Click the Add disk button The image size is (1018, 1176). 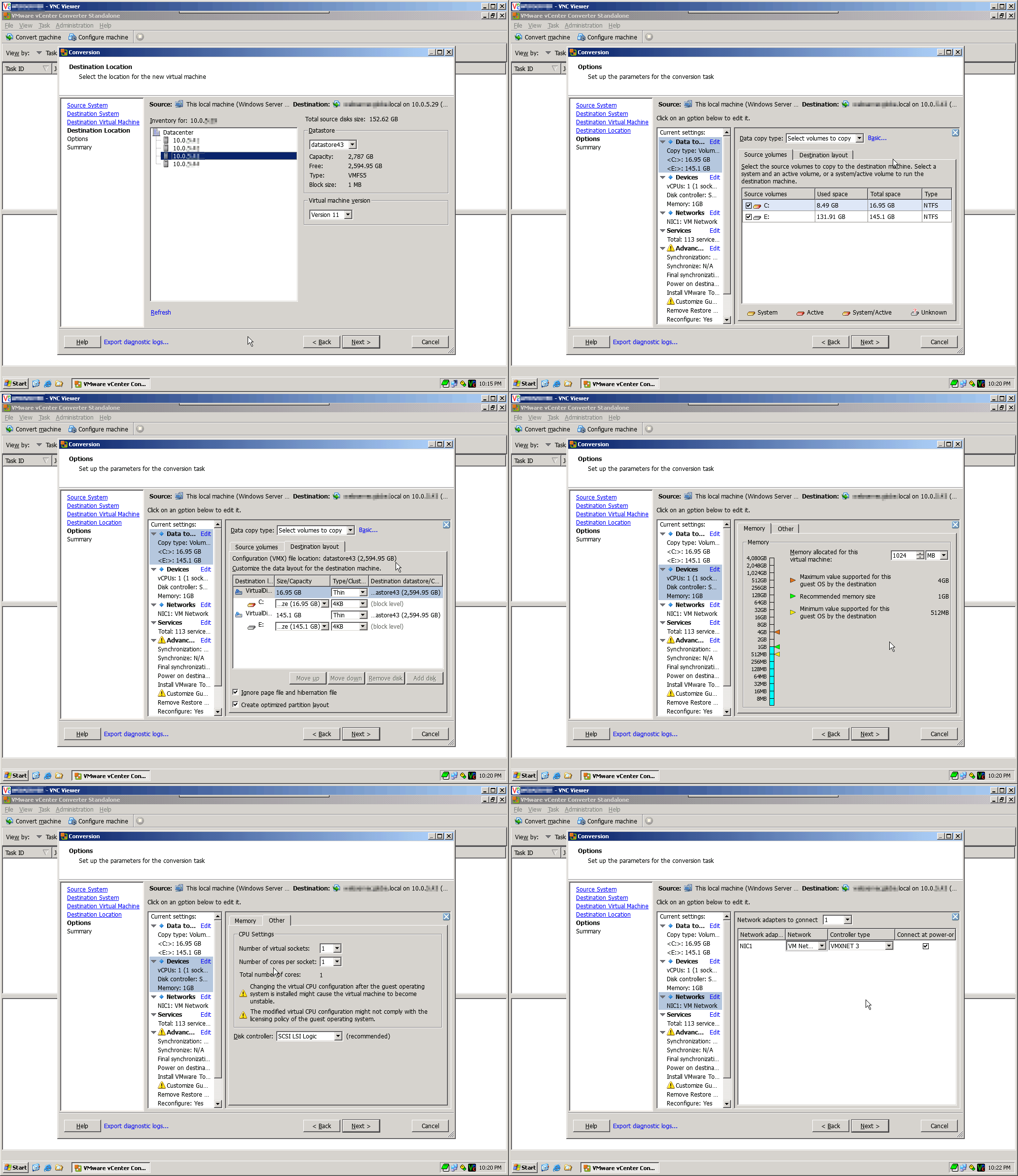(425, 677)
